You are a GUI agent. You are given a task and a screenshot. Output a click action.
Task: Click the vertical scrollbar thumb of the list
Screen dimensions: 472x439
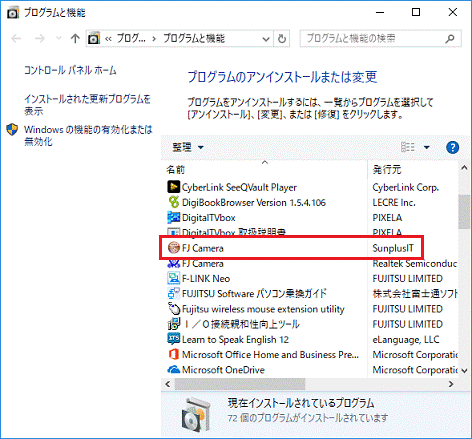point(463,212)
